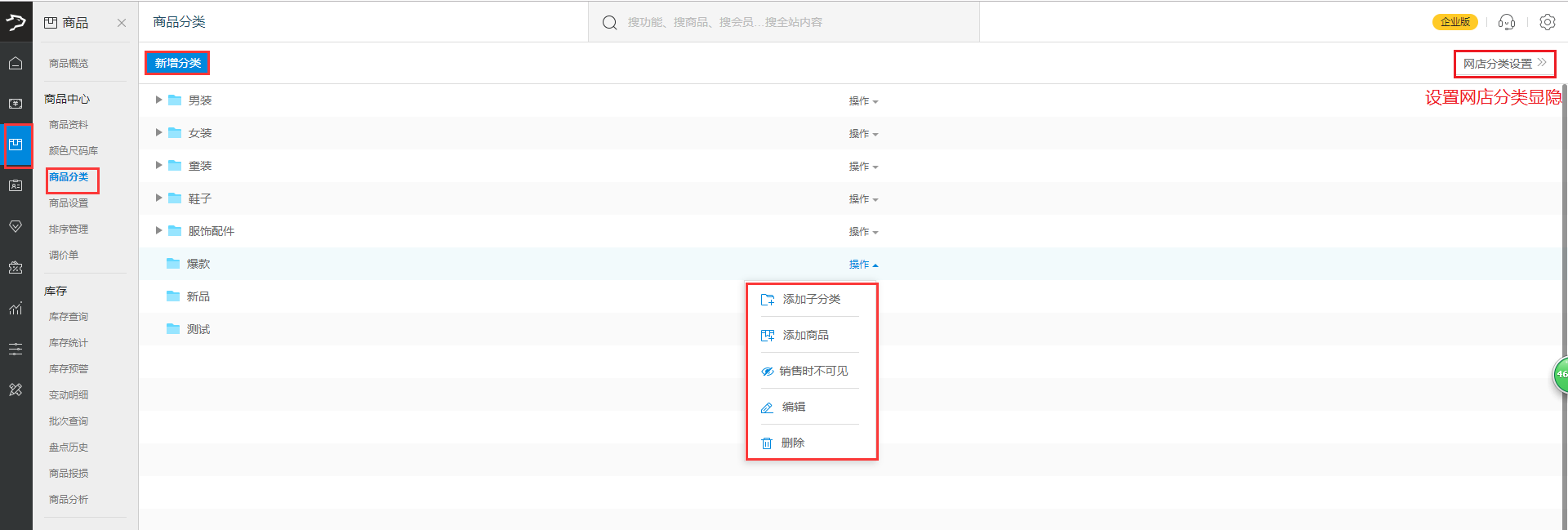This screenshot has width=1568, height=530.
Task: Click the 新增分类 button
Action: point(177,63)
